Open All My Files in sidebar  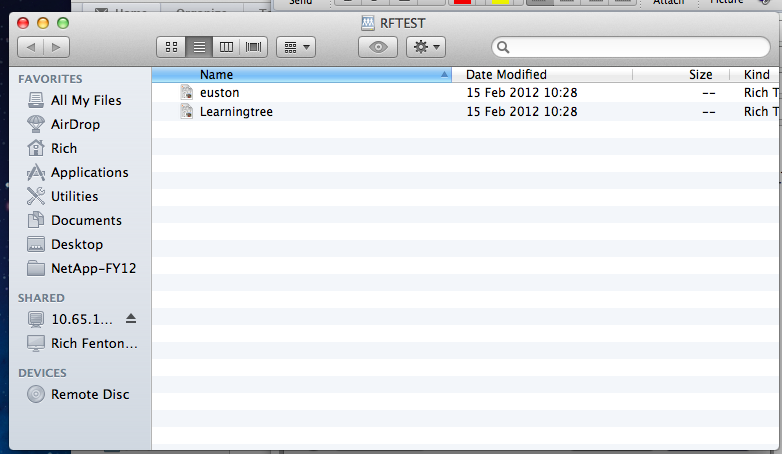[80, 100]
